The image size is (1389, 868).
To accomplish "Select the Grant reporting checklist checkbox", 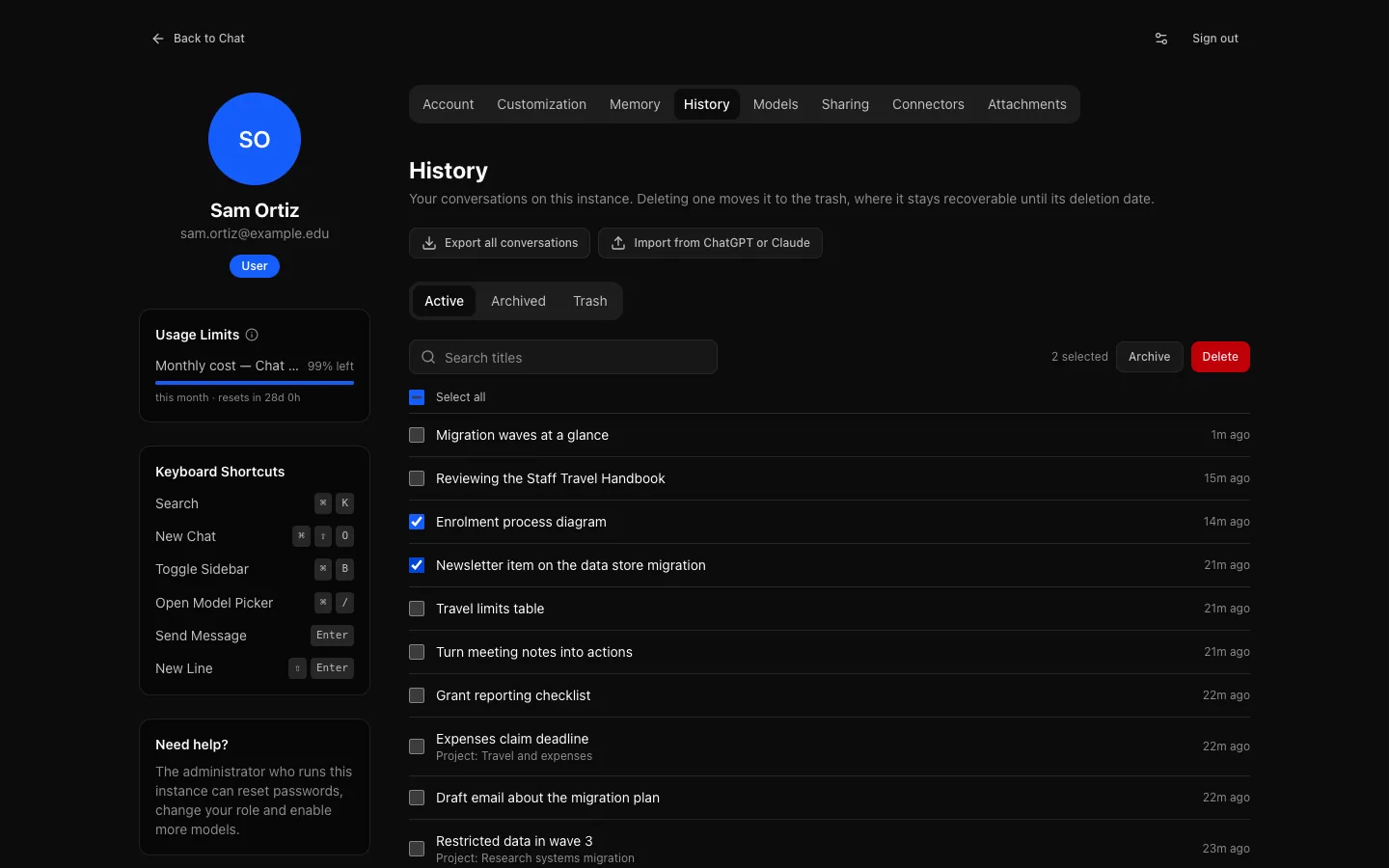I will [417, 695].
